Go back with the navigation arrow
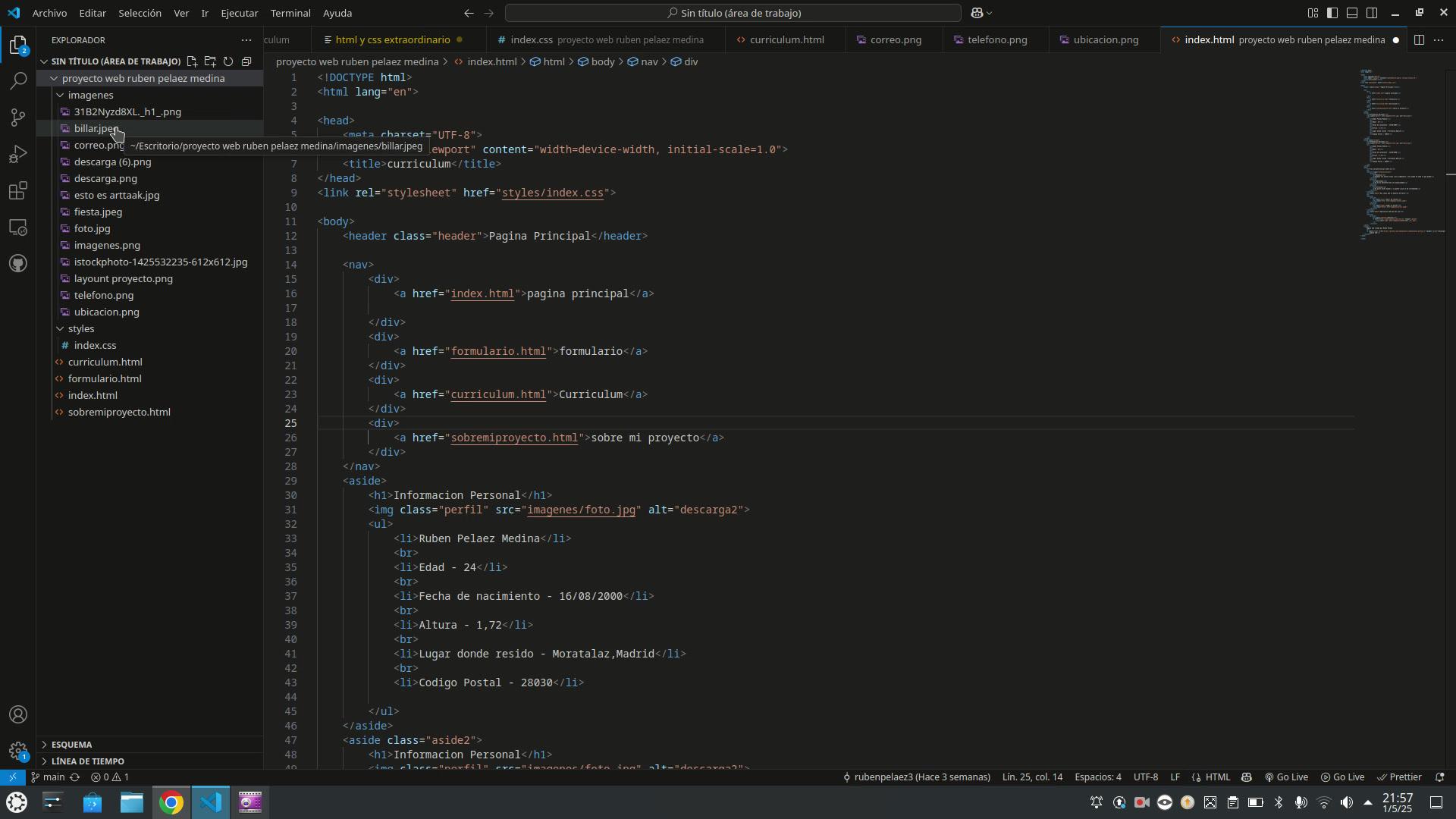 point(469,13)
